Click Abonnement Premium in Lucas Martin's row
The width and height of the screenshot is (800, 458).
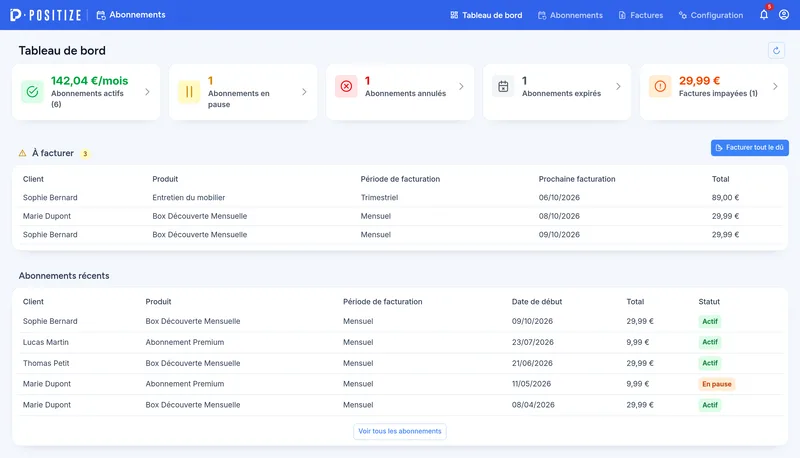click(x=185, y=342)
